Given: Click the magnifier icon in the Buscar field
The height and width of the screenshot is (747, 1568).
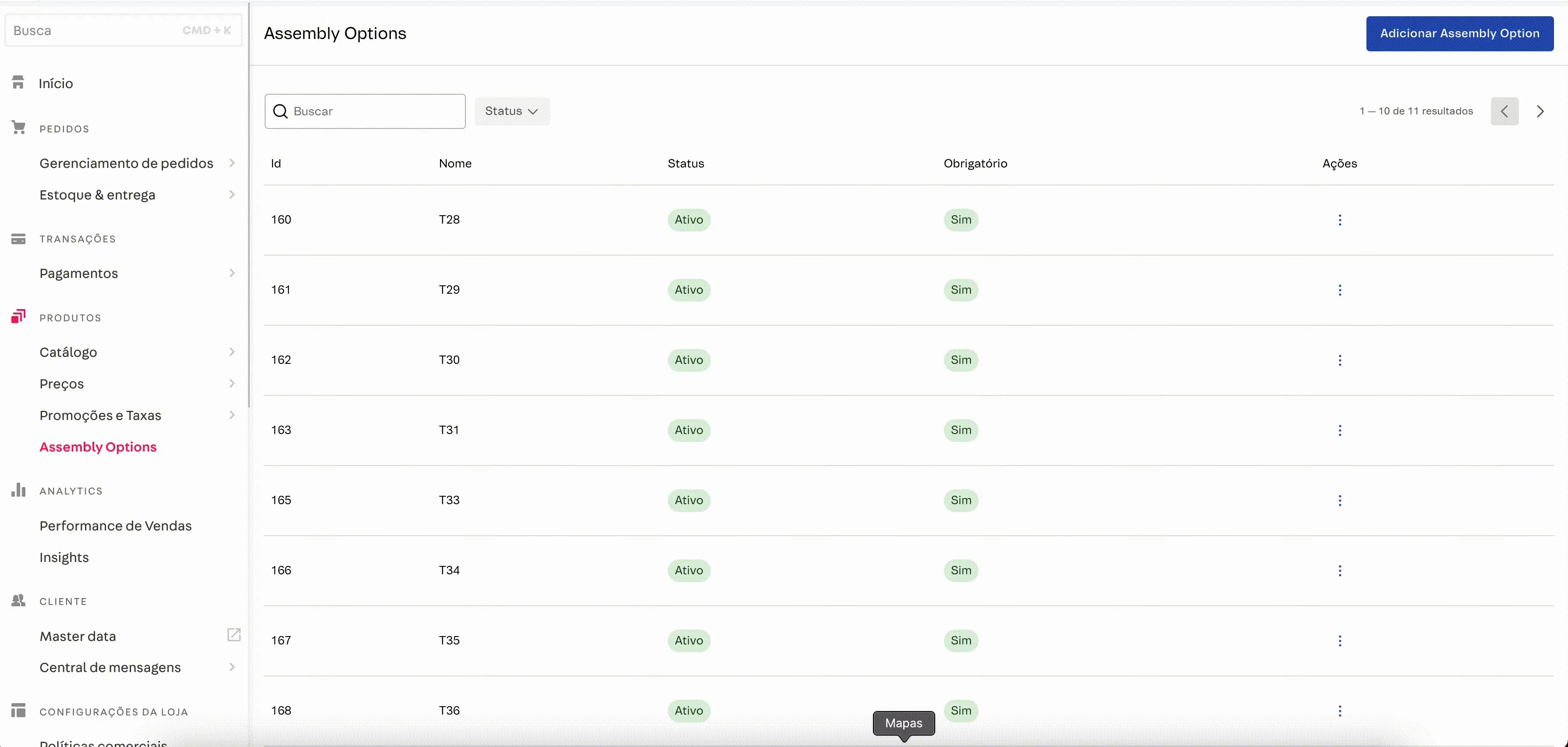Looking at the screenshot, I should point(280,111).
